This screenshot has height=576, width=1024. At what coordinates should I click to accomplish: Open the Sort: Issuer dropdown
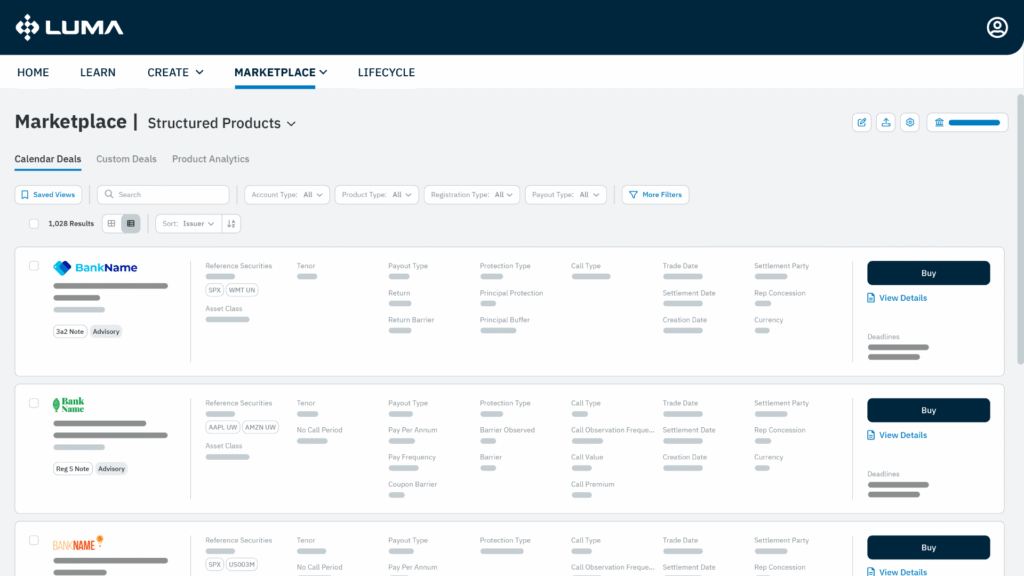click(x=189, y=224)
